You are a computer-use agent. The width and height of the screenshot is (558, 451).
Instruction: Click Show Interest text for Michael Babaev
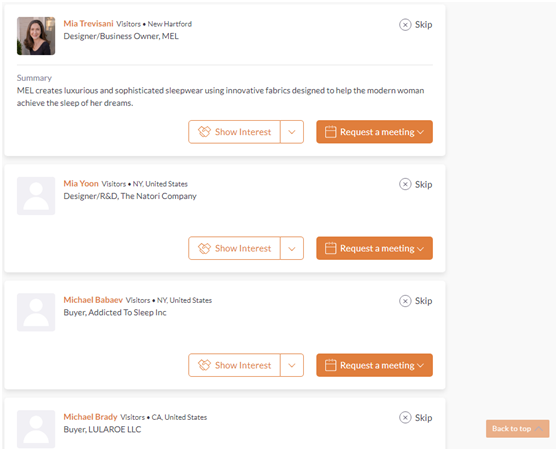pyautogui.click(x=243, y=365)
